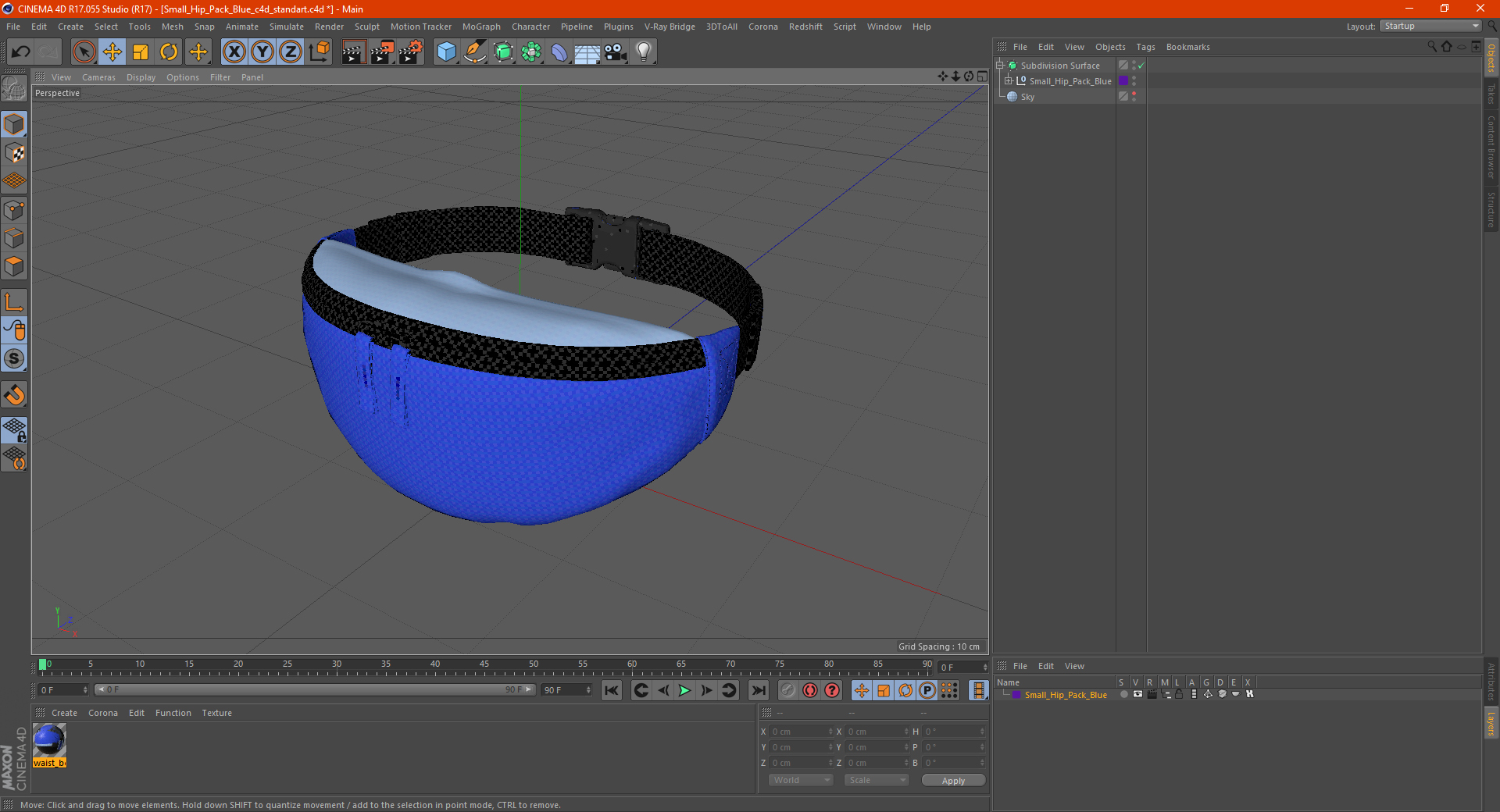Click Render to Picture Viewer icon
1500x812 pixels.
point(382,52)
